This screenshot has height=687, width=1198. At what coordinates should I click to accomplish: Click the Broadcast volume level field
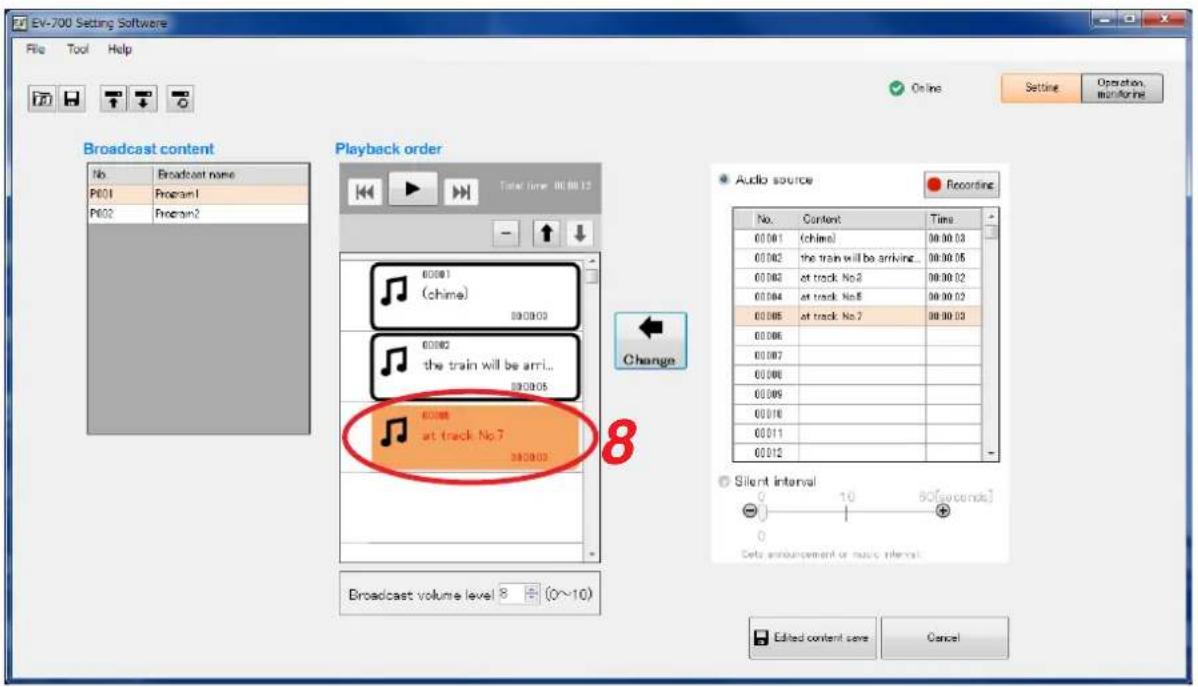click(x=511, y=594)
